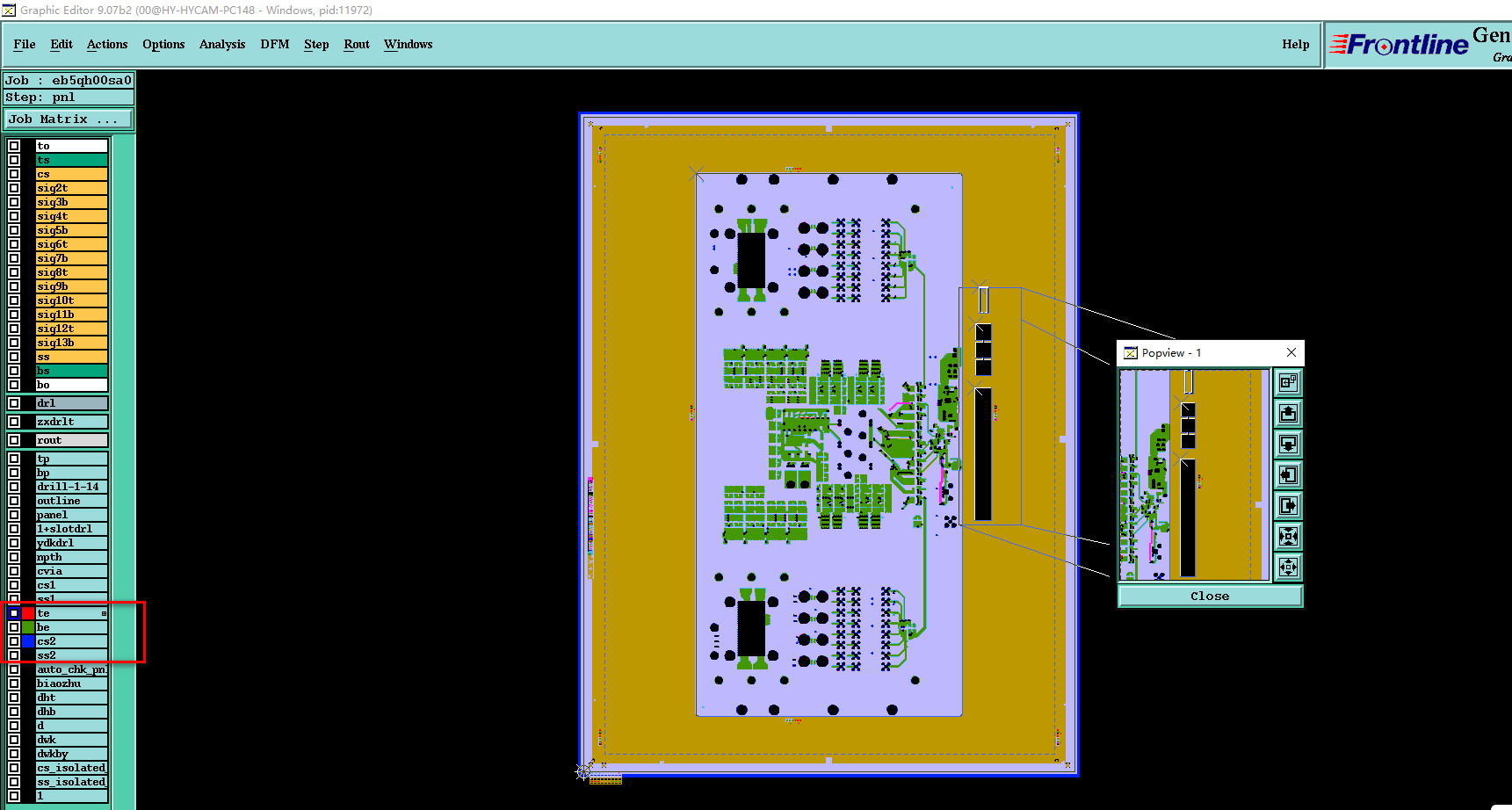Enable the drl layer checkbox
The width and height of the screenshot is (1512, 810).
14,403
